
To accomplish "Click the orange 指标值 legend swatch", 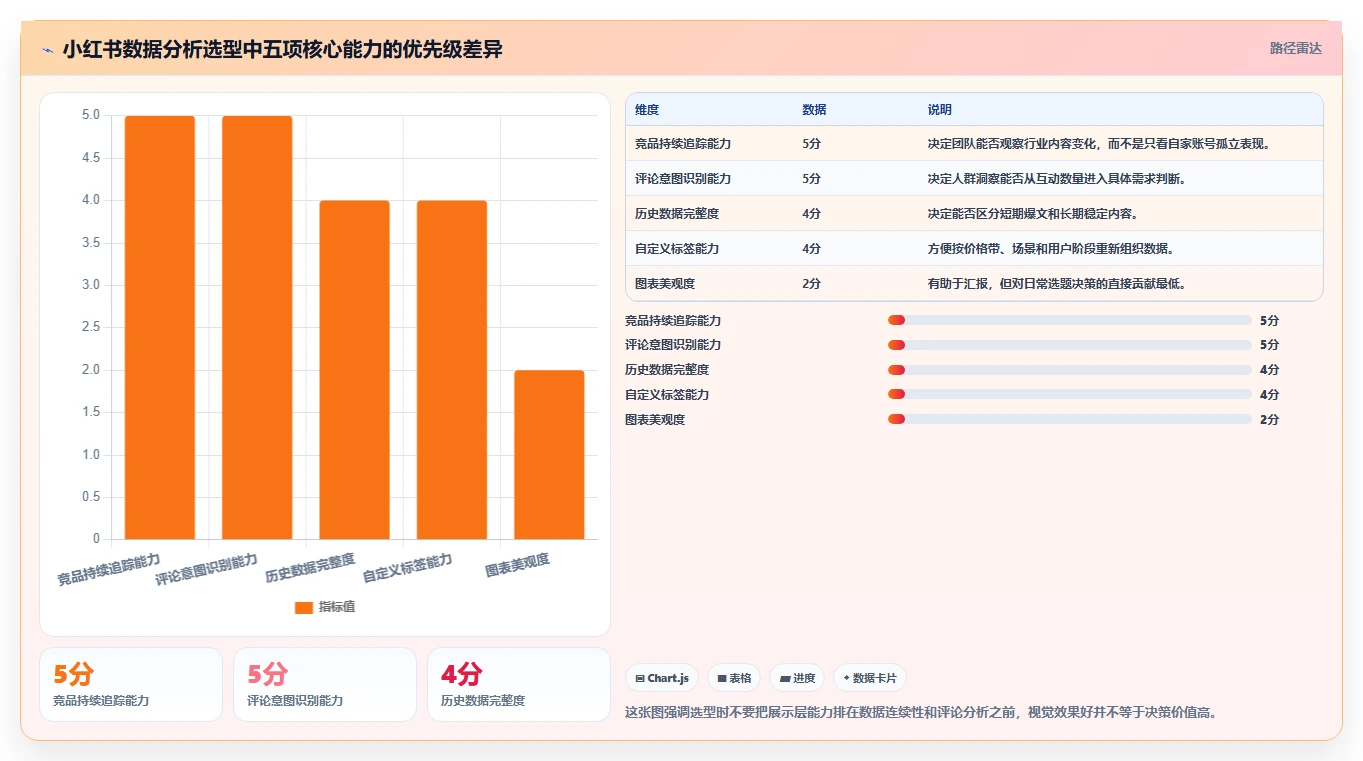I will coord(304,608).
